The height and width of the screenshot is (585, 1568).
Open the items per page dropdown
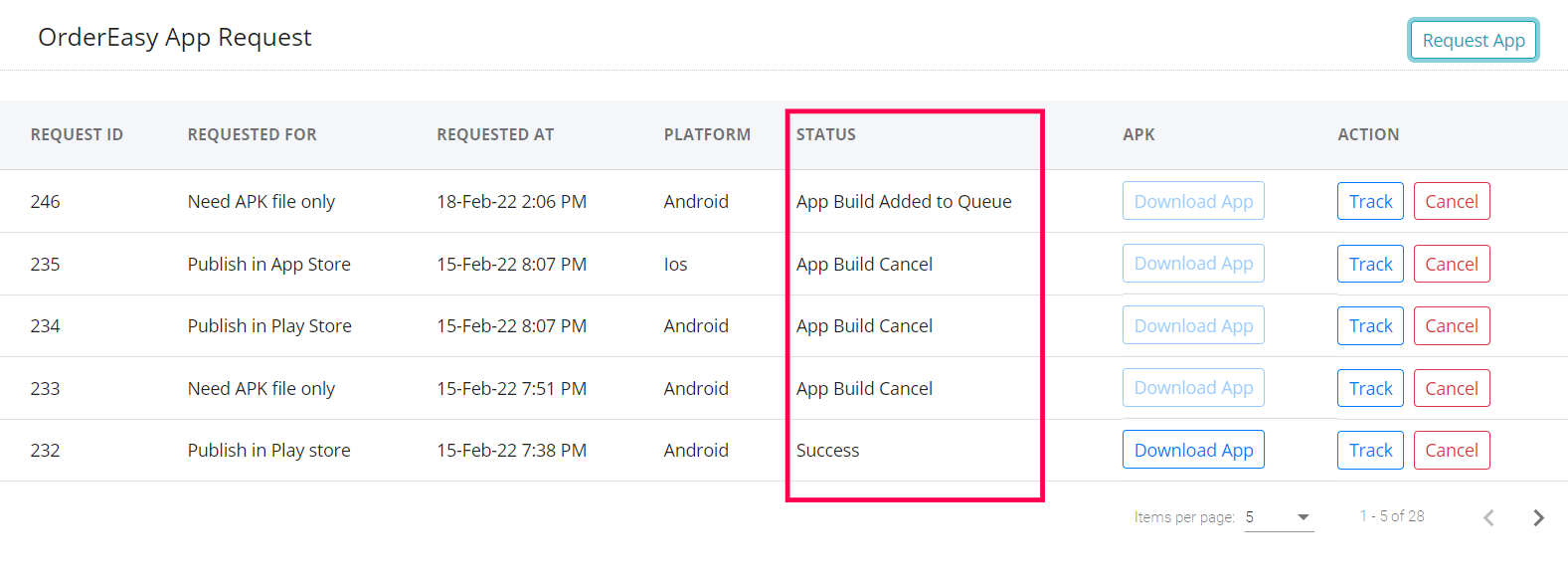pos(1279,517)
